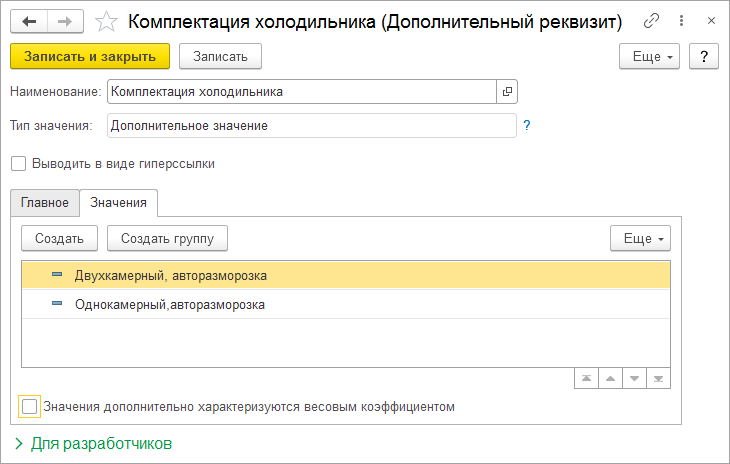
Task: Move value to top of list
Action: pos(586,378)
